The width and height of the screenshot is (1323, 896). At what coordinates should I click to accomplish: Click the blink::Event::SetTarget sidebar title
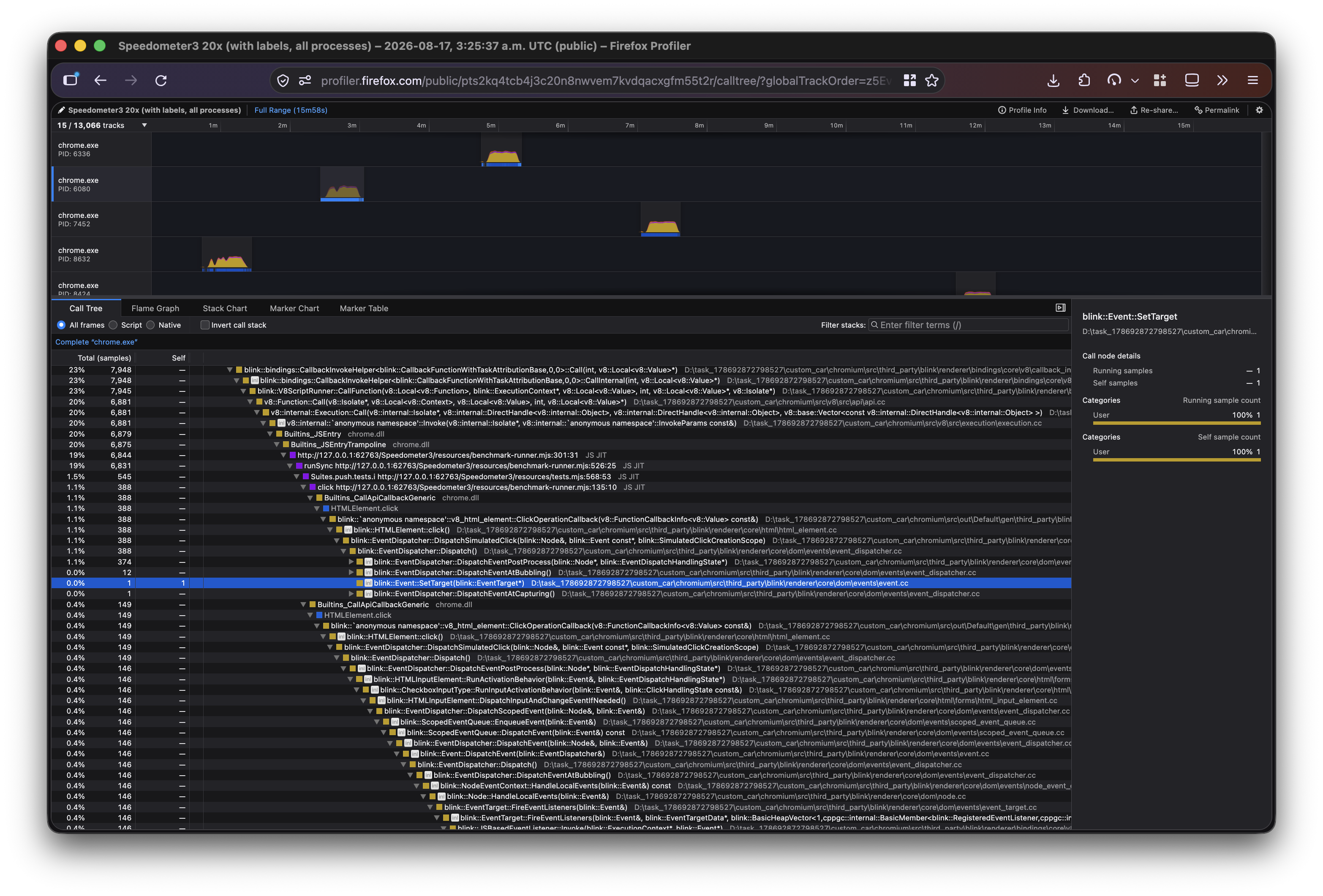1130,317
